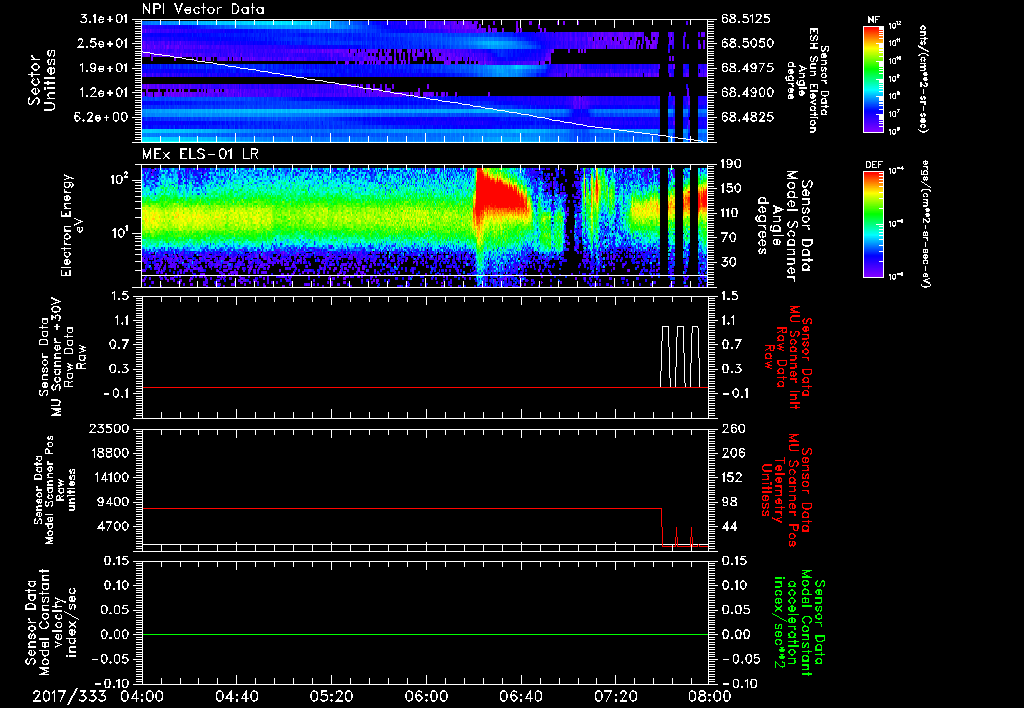Click the 2017/333 date label
Image resolution: width=1024 pixels, height=708 pixels.
pos(67,696)
